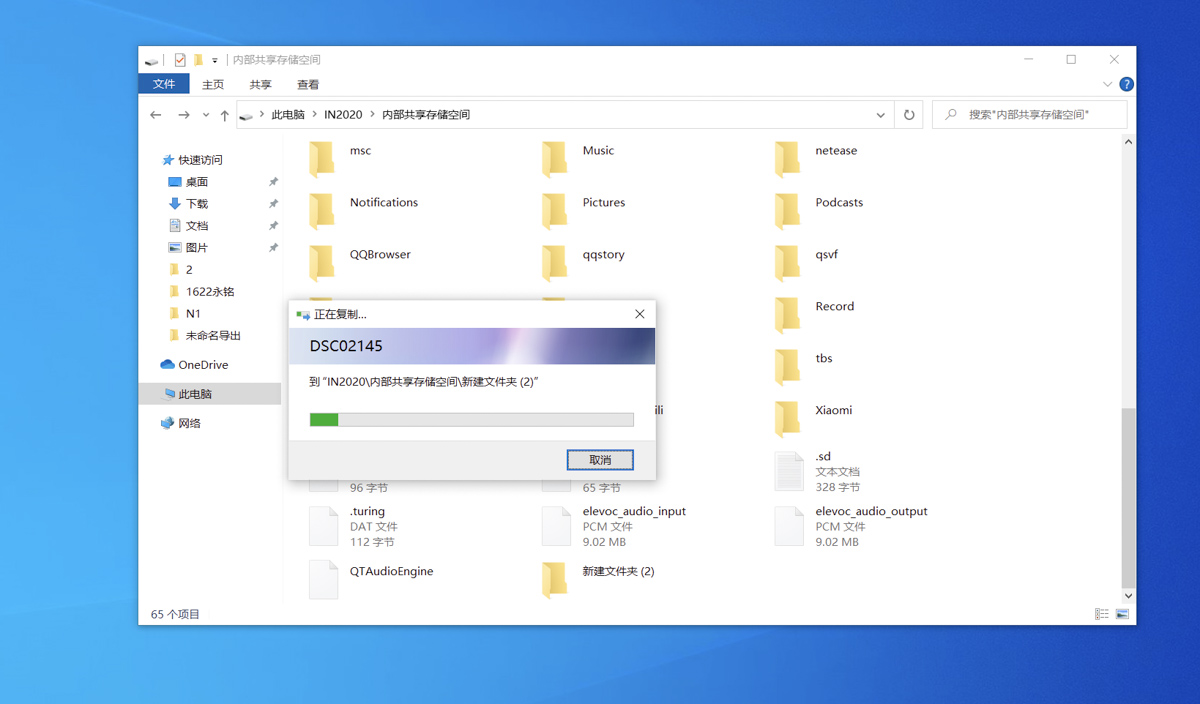Screen dimensions: 1200x704
Task: Open Customize Quick Access Toolbar dropdown
Action: coord(215,61)
